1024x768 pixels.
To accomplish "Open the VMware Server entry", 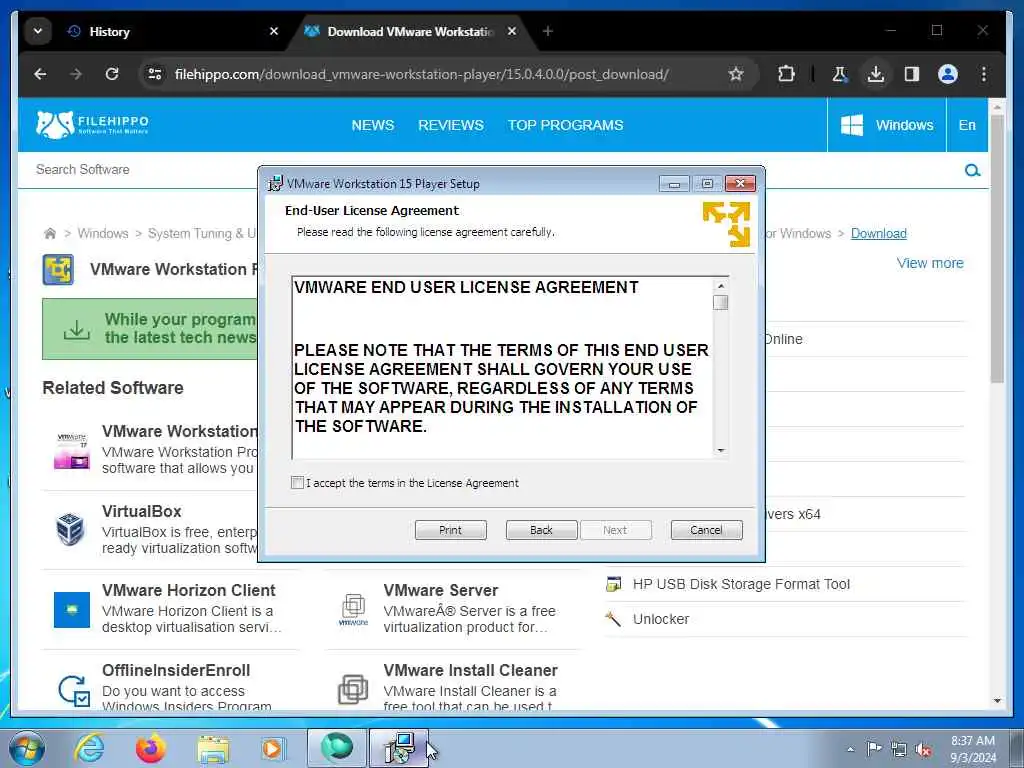I will (x=441, y=590).
